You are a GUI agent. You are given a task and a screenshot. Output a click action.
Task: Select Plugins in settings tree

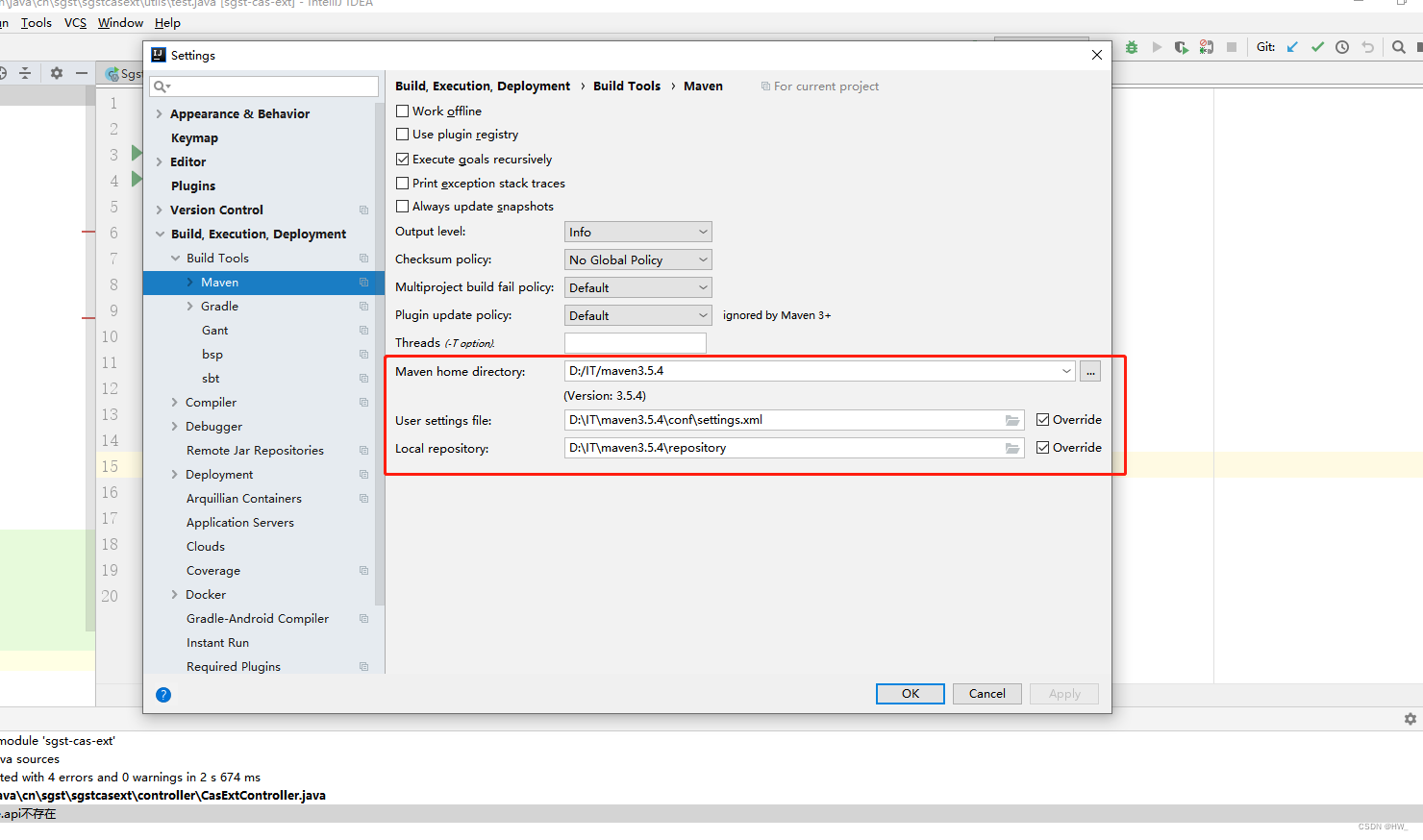tap(193, 186)
